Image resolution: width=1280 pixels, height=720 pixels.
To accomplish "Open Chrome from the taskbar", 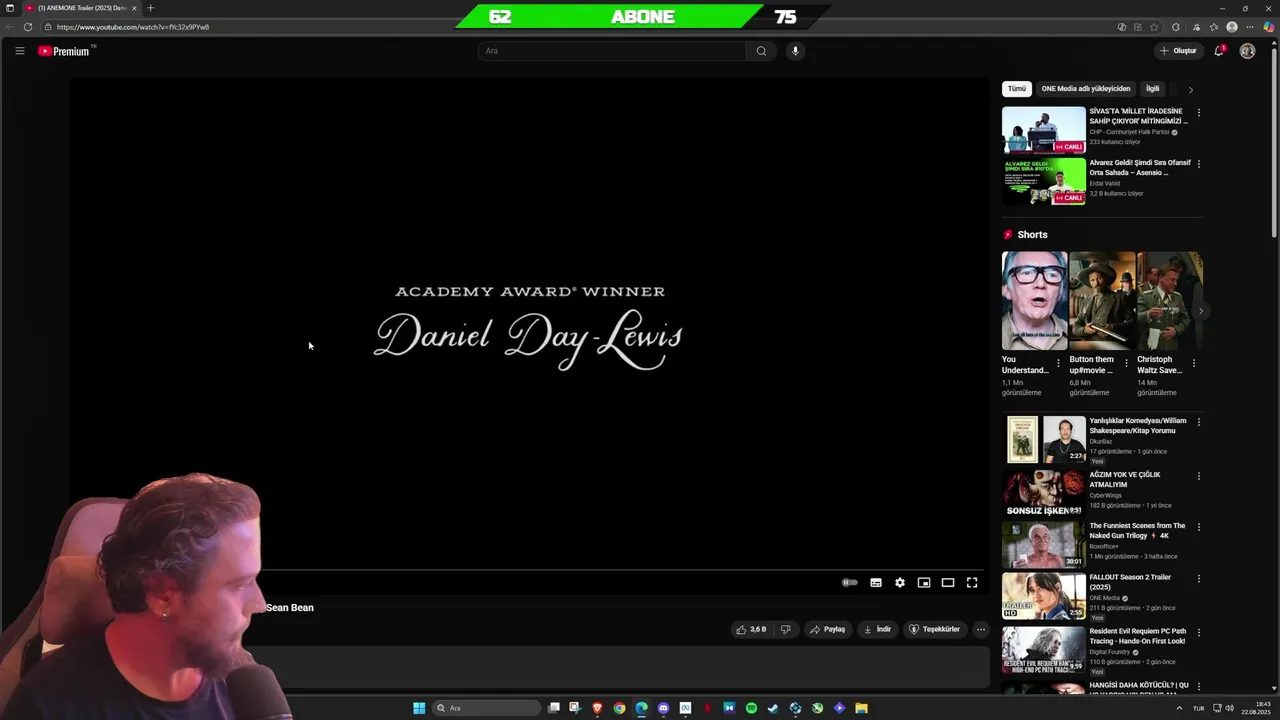I will (619, 708).
